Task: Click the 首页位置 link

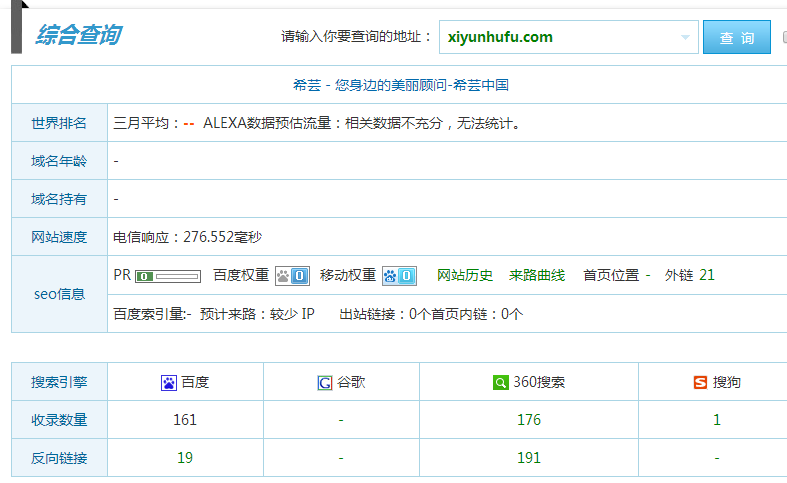Action: (x=610, y=275)
